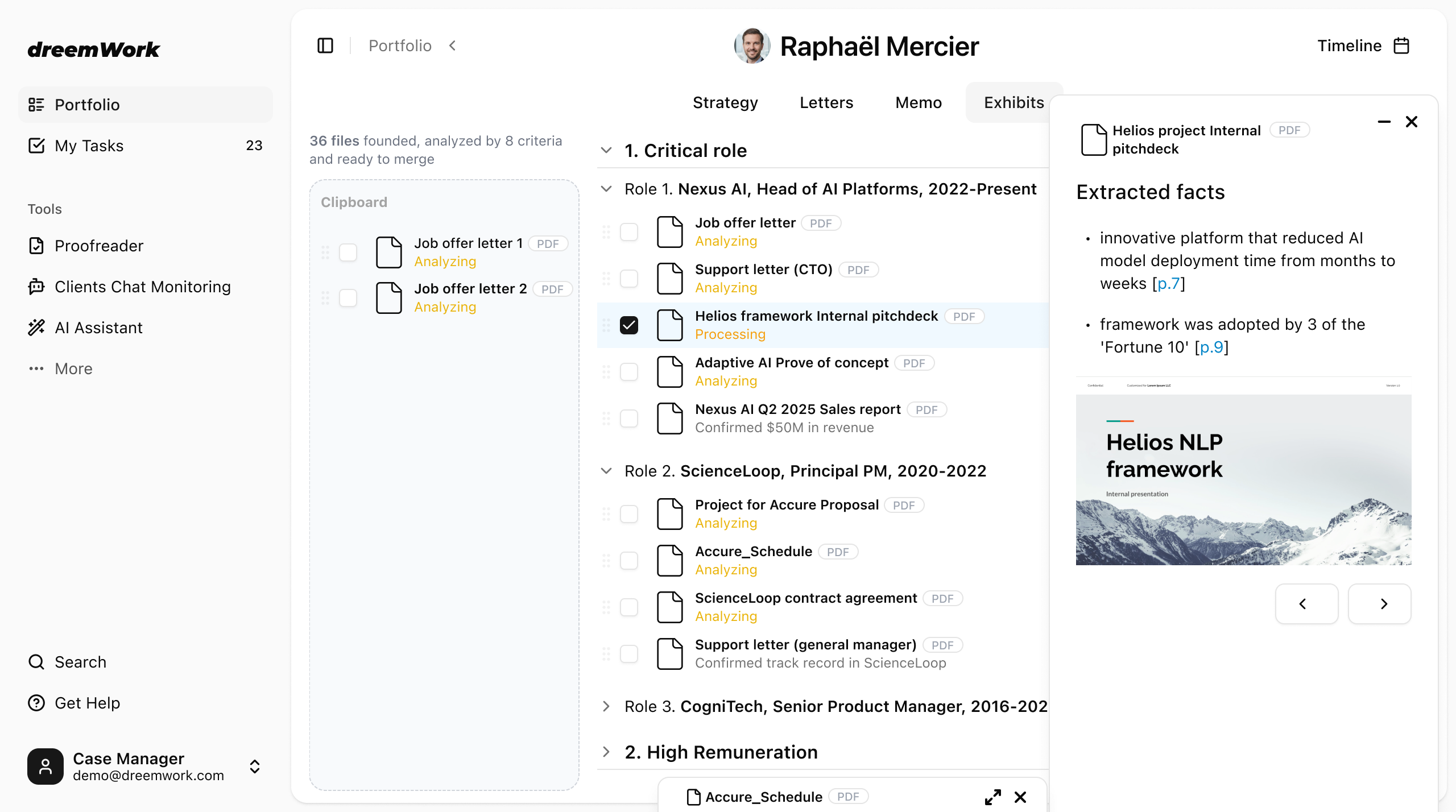Collapse the 1. Critical role section
Viewport: 1456px width, 812px height.
click(606, 150)
